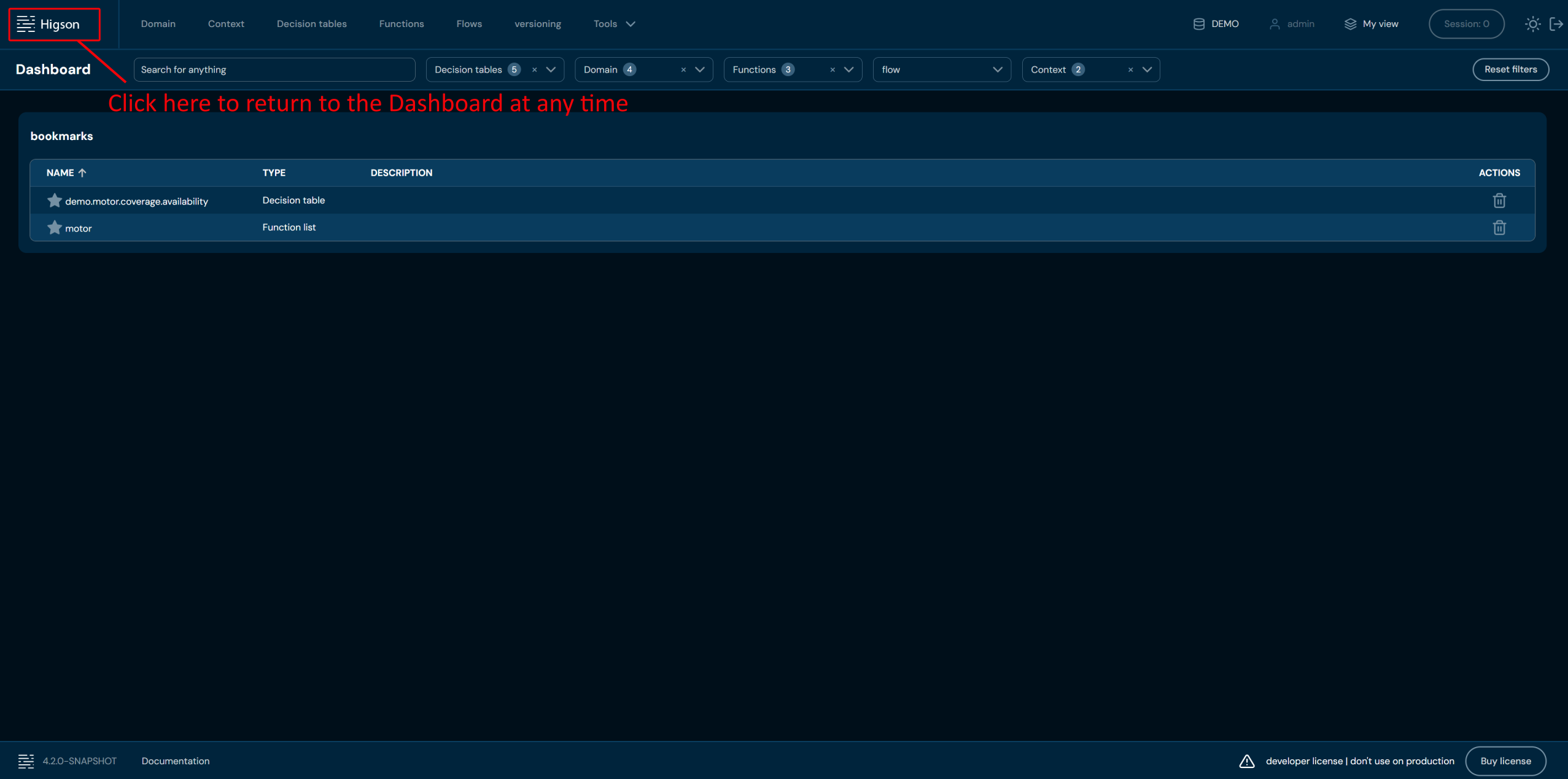Image resolution: width=1568 pixels, height=779 pixels.
Task: Click the Search for anything field
Action: coord(274,70)
